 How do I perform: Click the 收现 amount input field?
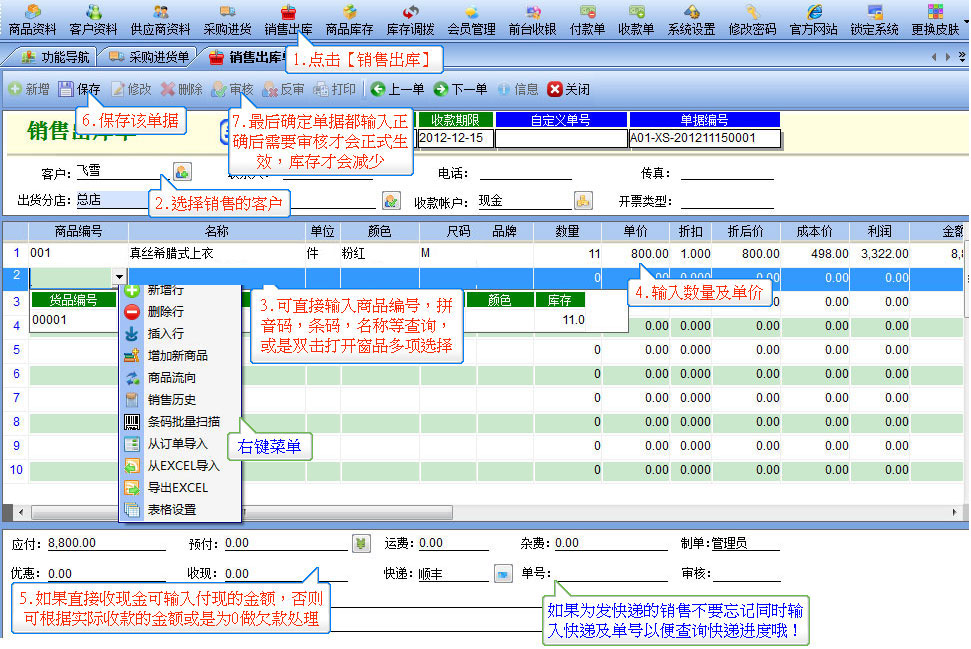pos(270,574)
